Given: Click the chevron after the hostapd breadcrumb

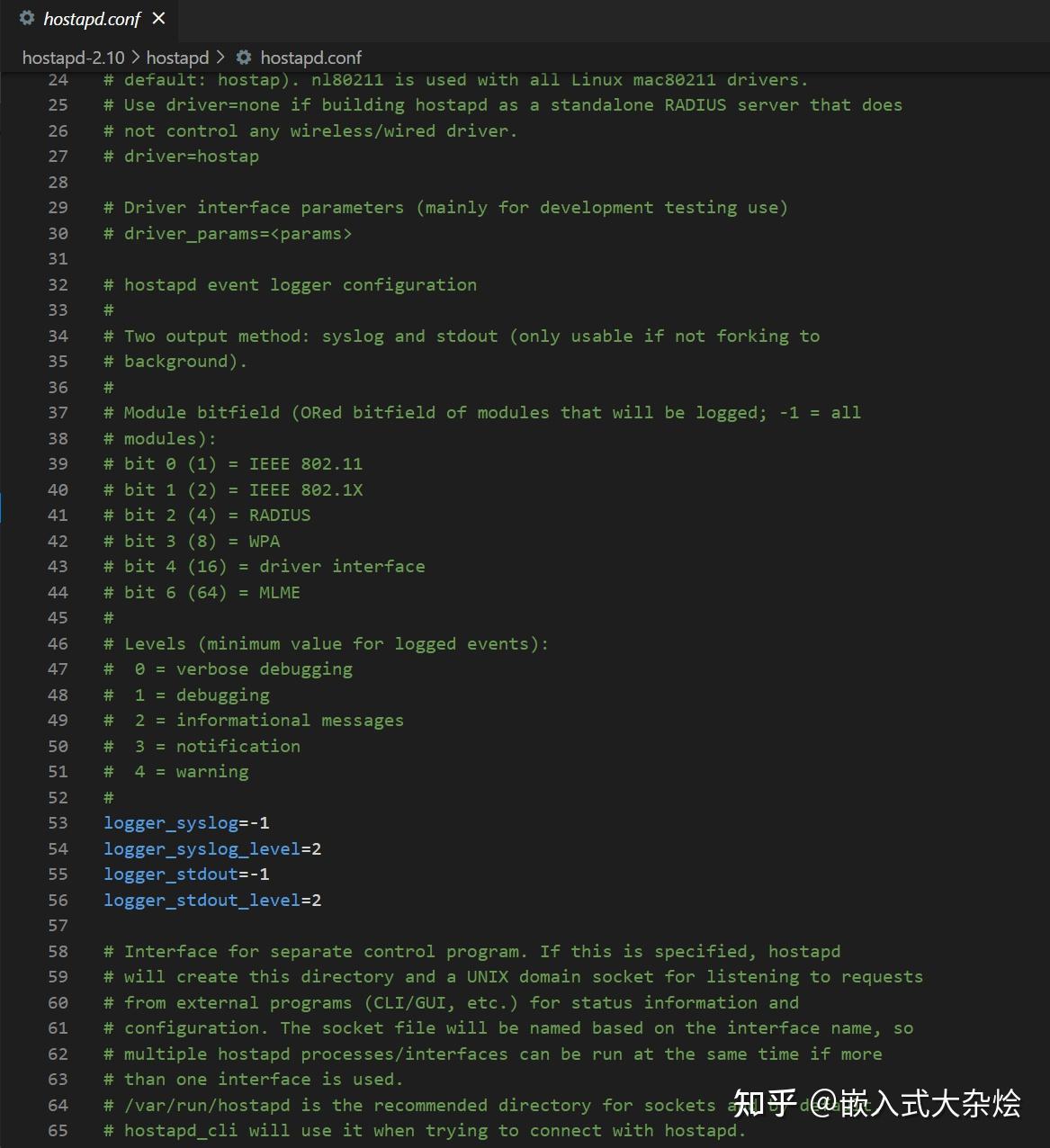Looking at the screenshot, I should pos(220,58).
